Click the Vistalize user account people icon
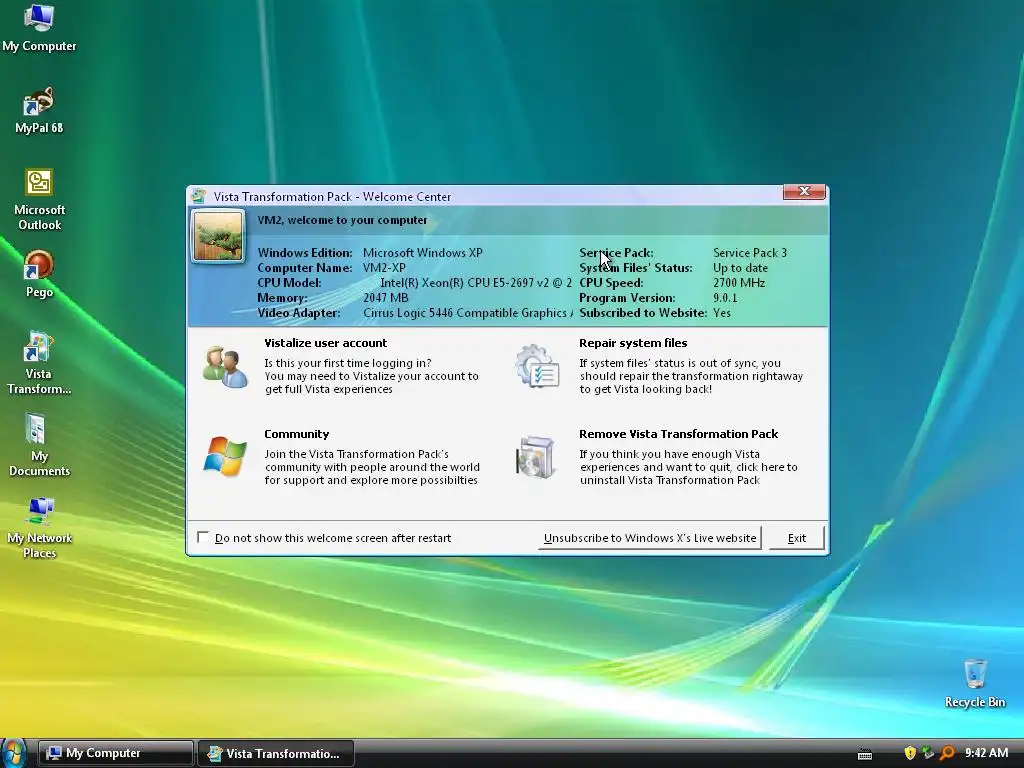This screenshot has height=768, width=1024. 225,367
